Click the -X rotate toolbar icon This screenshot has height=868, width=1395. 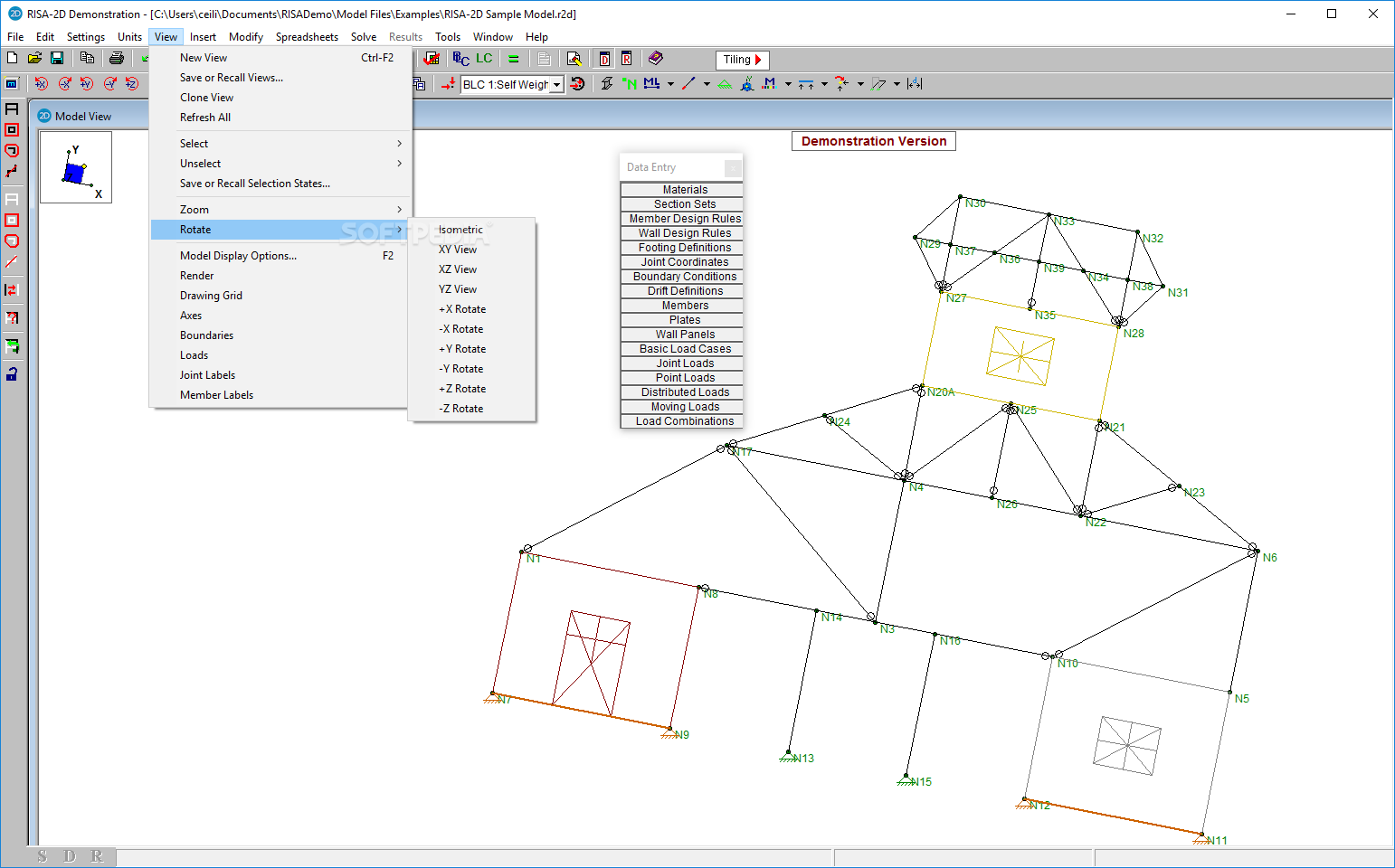(64, 83)
